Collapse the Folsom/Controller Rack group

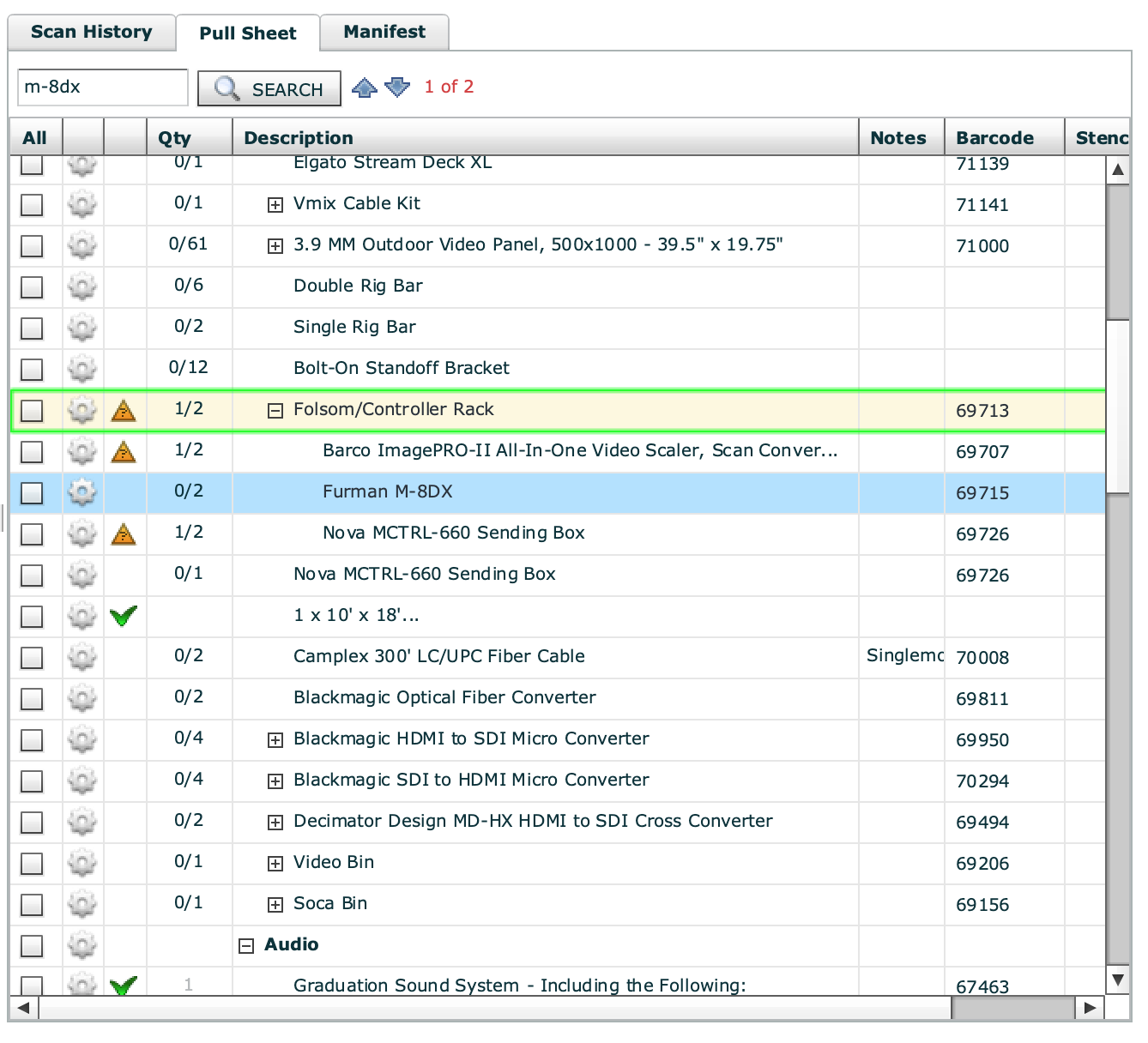coord(275,411)
